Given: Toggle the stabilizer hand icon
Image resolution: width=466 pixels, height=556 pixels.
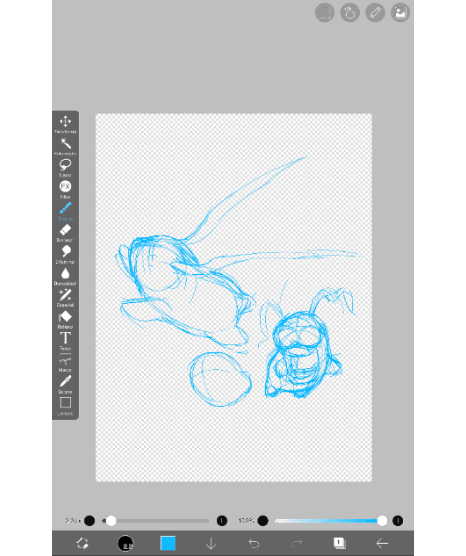Looking at the screenshot, I should click(350, 13).
